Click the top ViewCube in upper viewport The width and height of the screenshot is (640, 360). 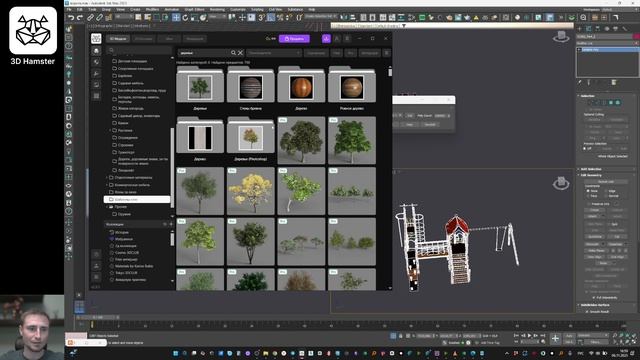tap(561, 36)
